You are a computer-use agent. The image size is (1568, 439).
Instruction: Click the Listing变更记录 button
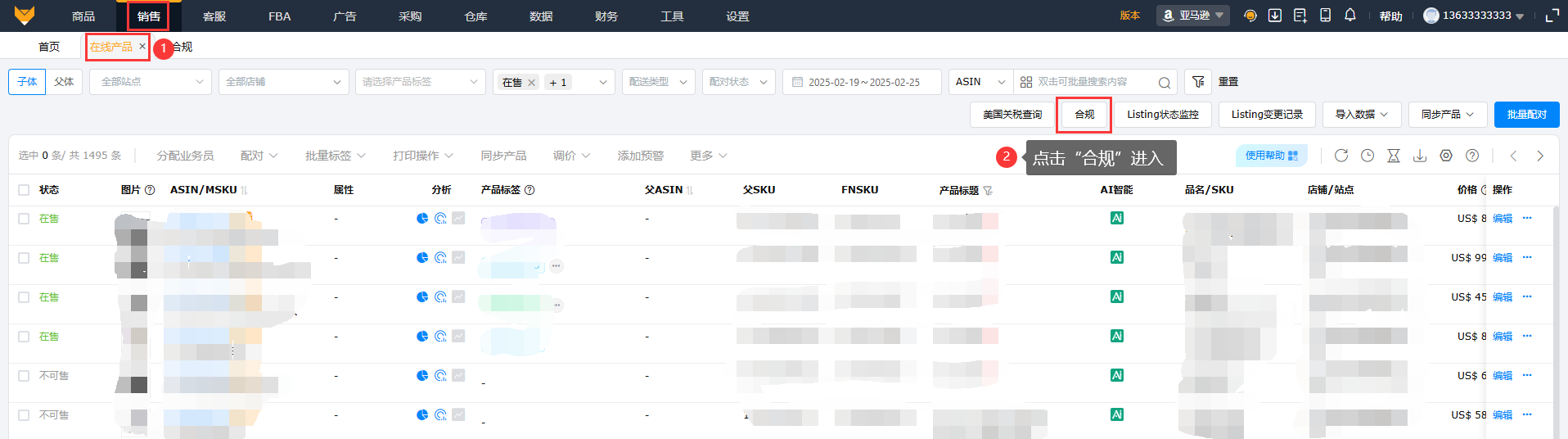(x=1267, y=115)
